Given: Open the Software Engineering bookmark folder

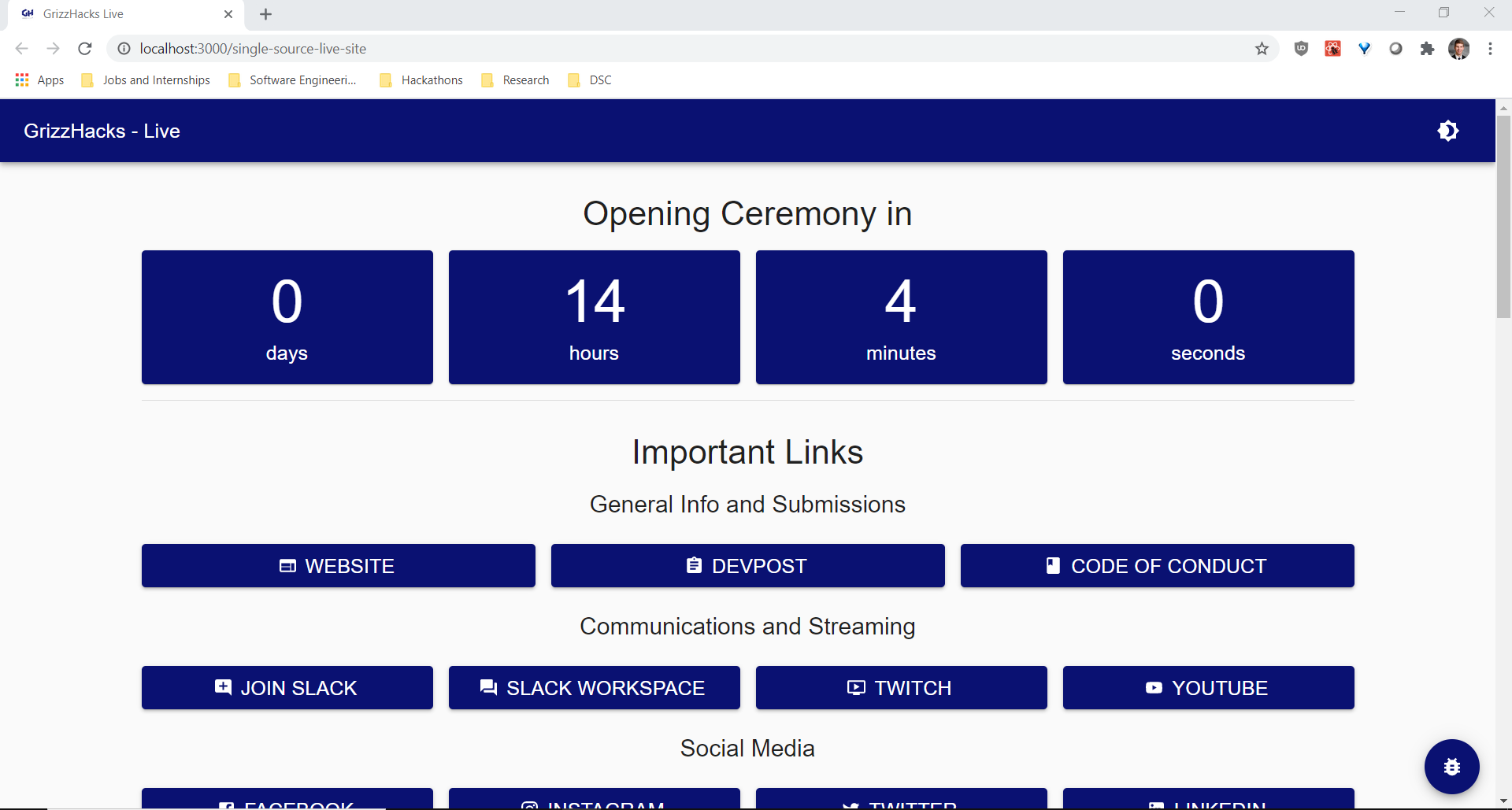Looking at the screenshot, I should tap(292, 80).
